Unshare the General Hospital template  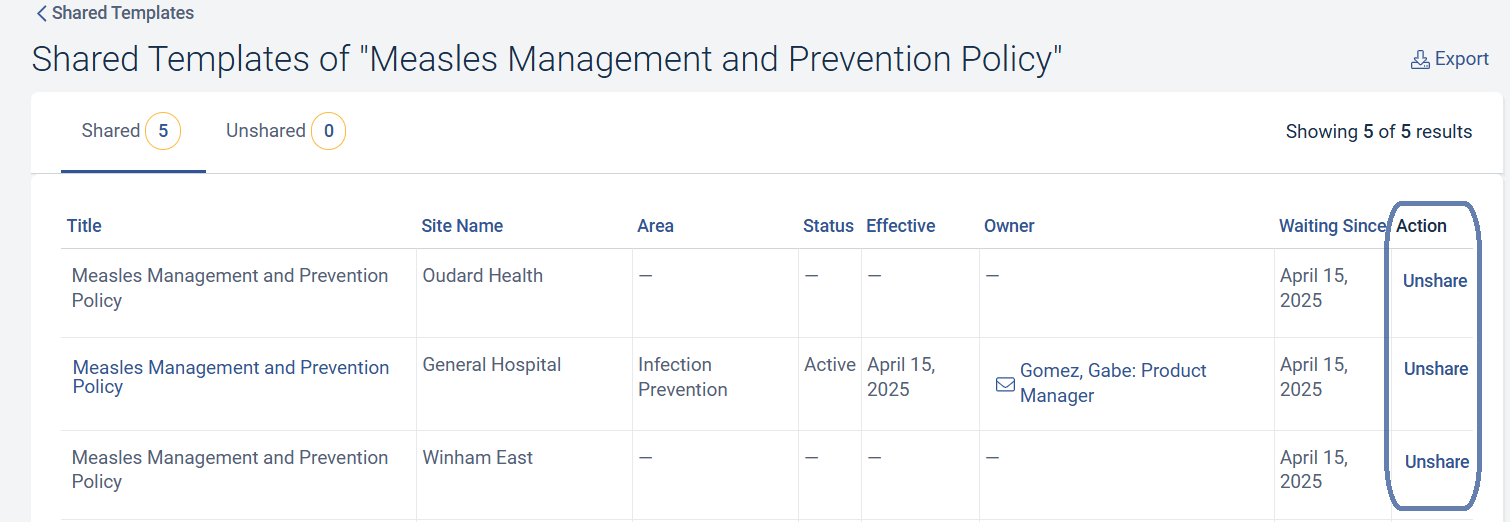pos(1435,369)
